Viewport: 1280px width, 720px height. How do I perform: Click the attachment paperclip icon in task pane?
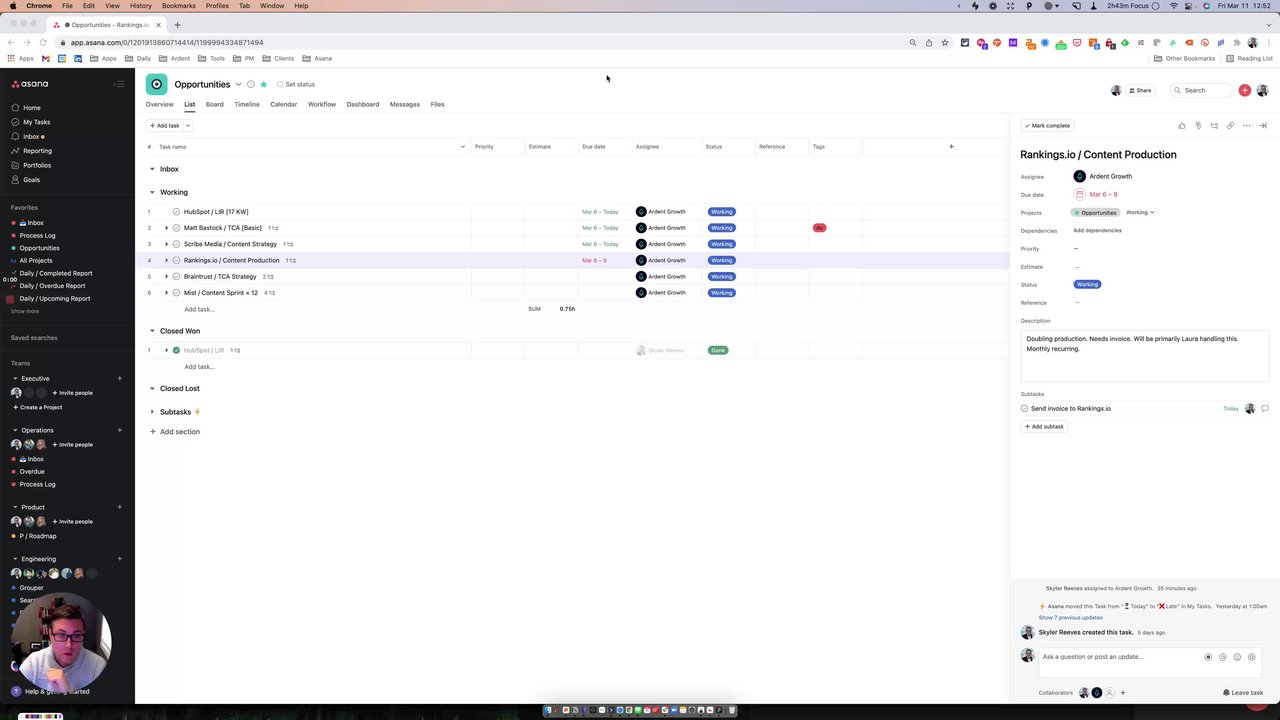(1198, 126)
